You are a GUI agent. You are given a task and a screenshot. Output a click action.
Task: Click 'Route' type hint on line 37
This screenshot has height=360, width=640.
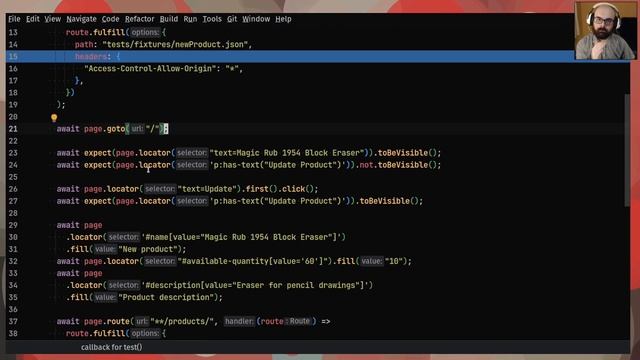coord(300,322)
